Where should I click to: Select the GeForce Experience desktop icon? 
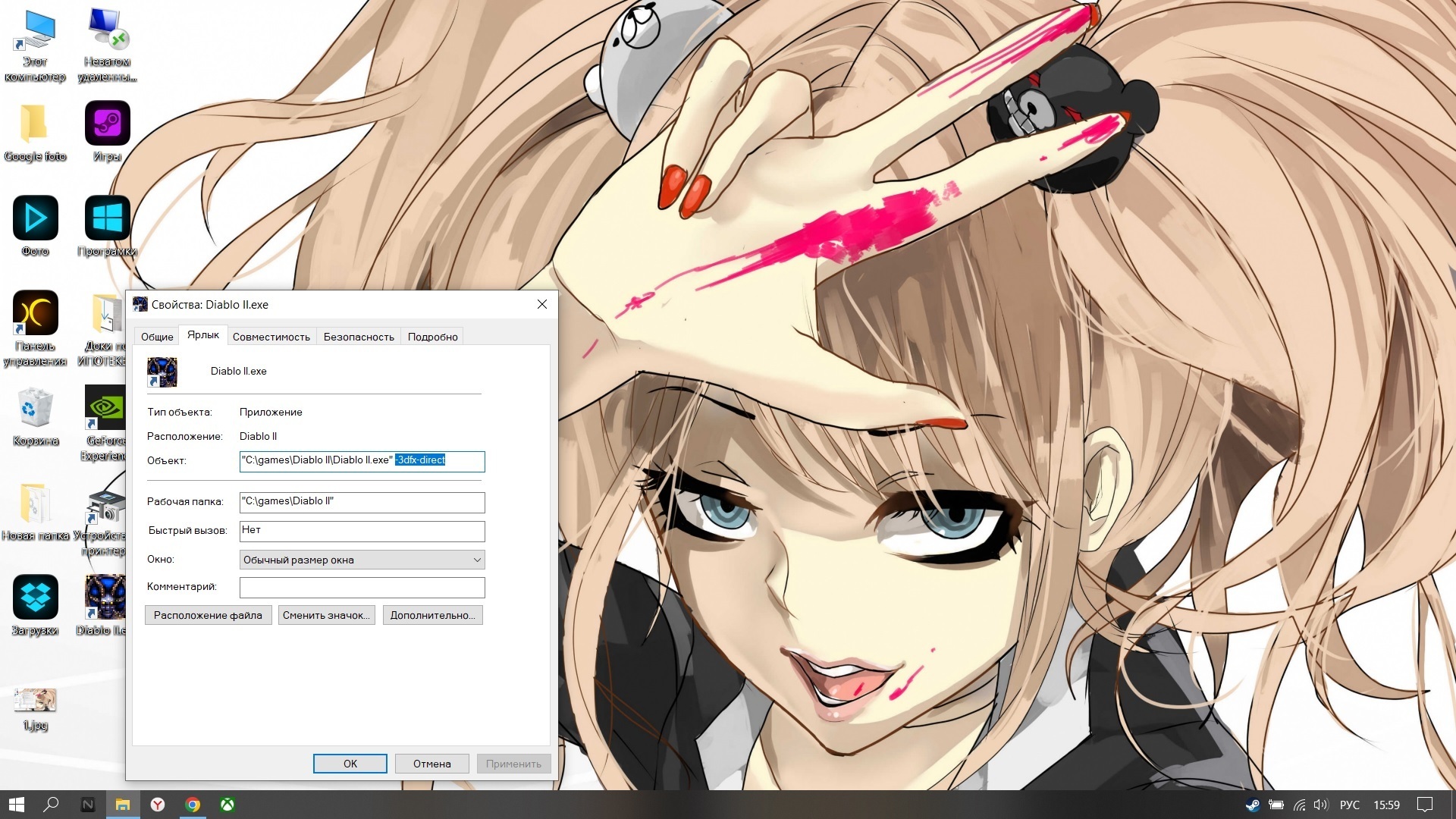click(x=105, y=423)
